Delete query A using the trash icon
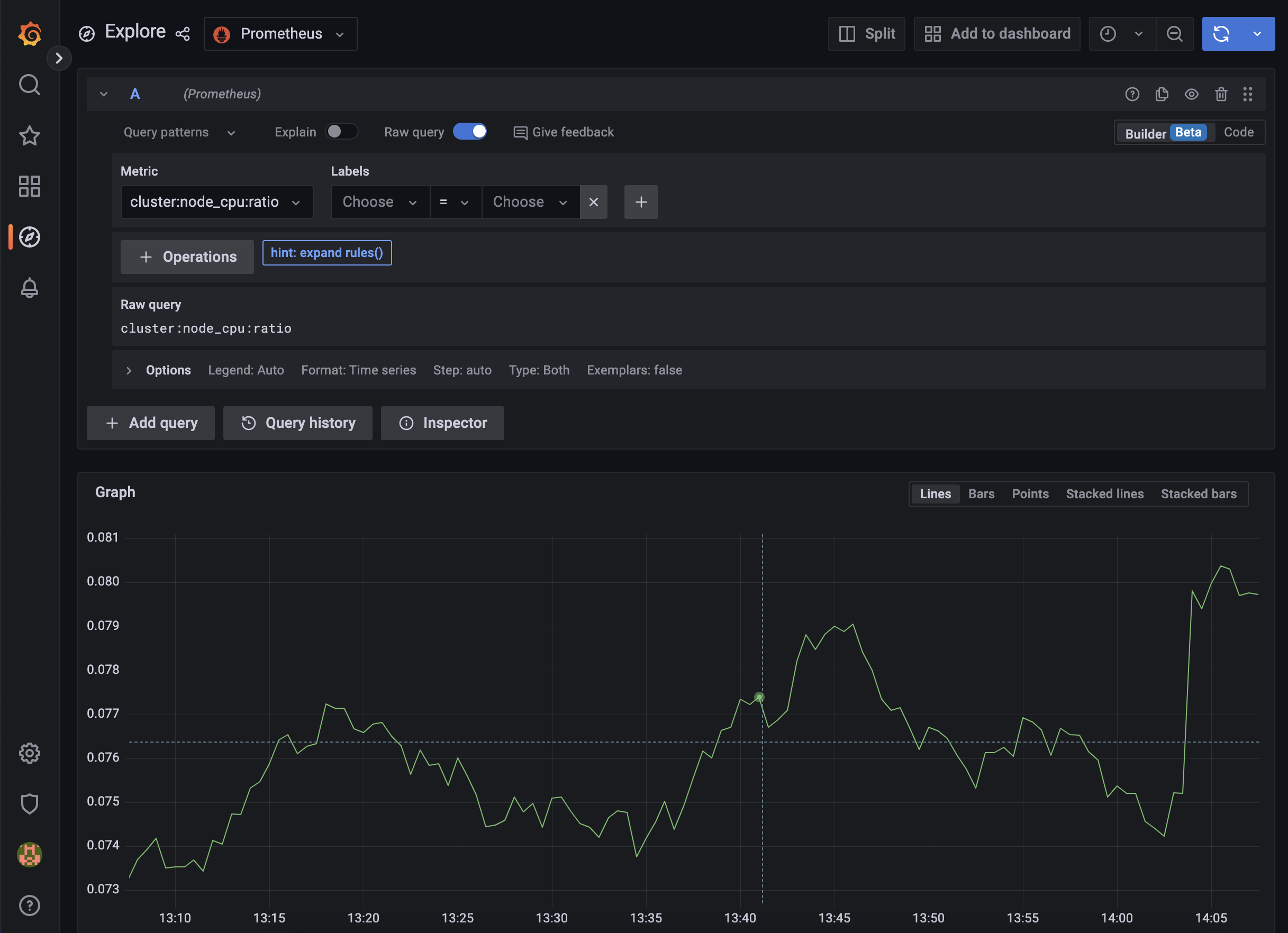This screenshot has width=1288, height=933. point(1220,94)
